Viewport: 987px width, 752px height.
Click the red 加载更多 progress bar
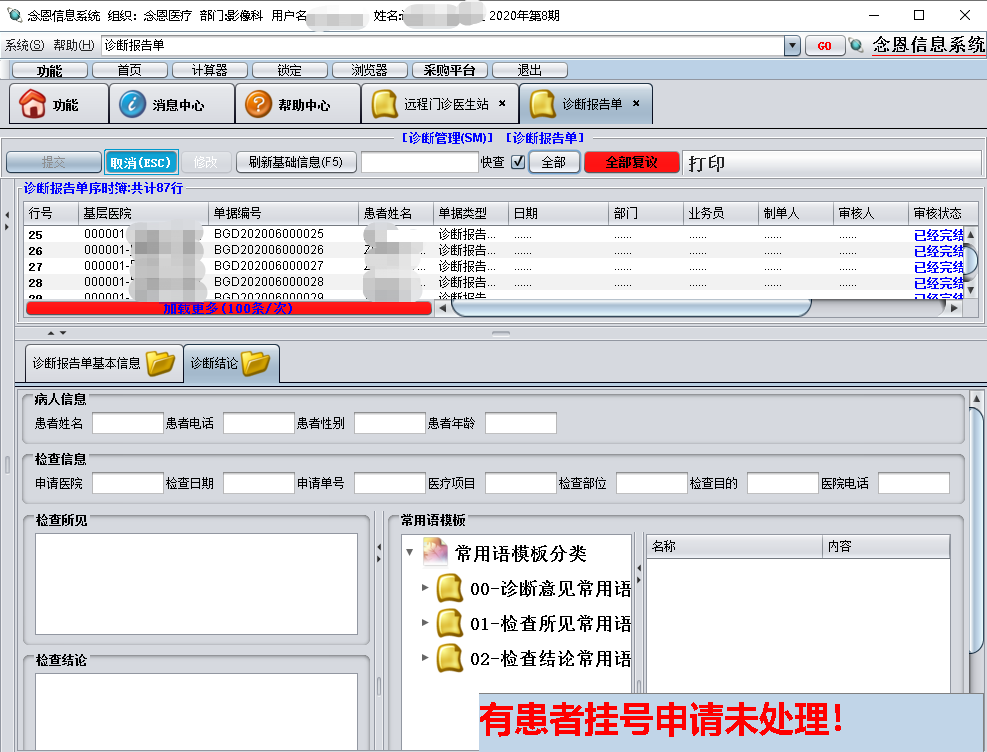[229, 308]
